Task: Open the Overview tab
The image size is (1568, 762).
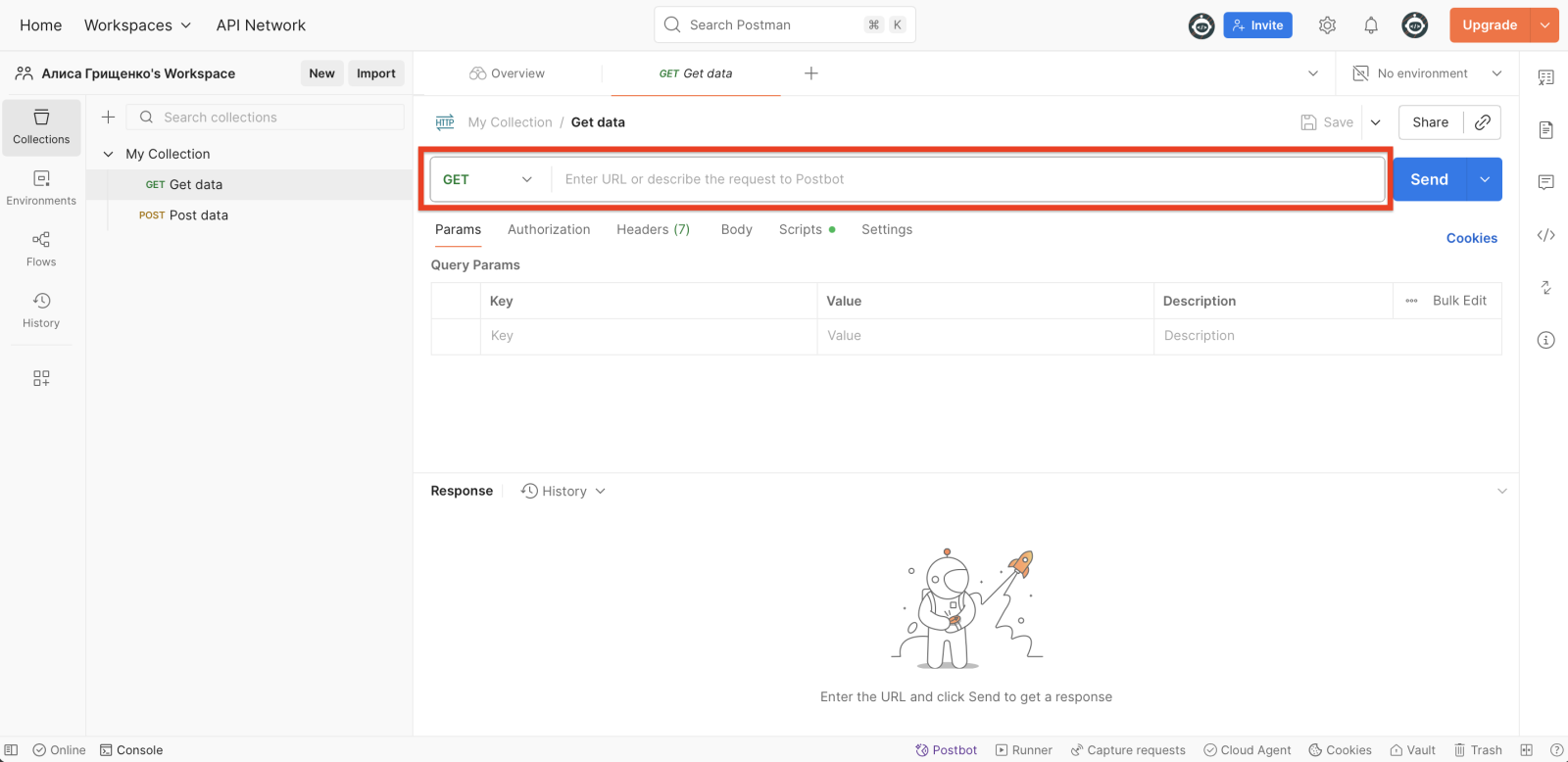Action: coord(508,73)
